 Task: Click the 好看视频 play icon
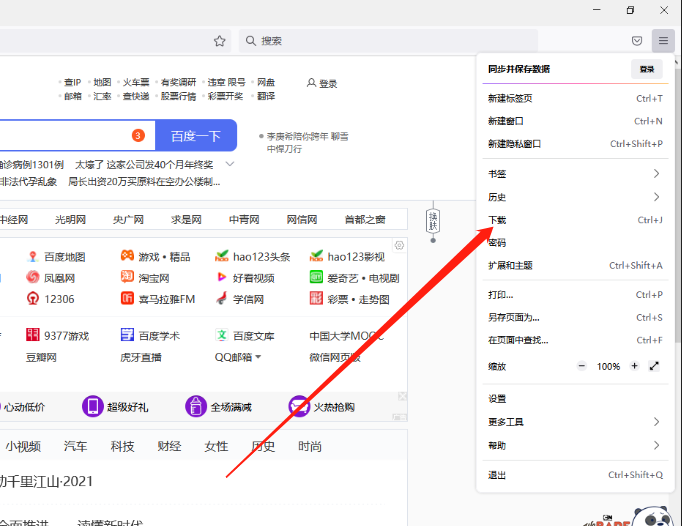[x=222, y=277]
